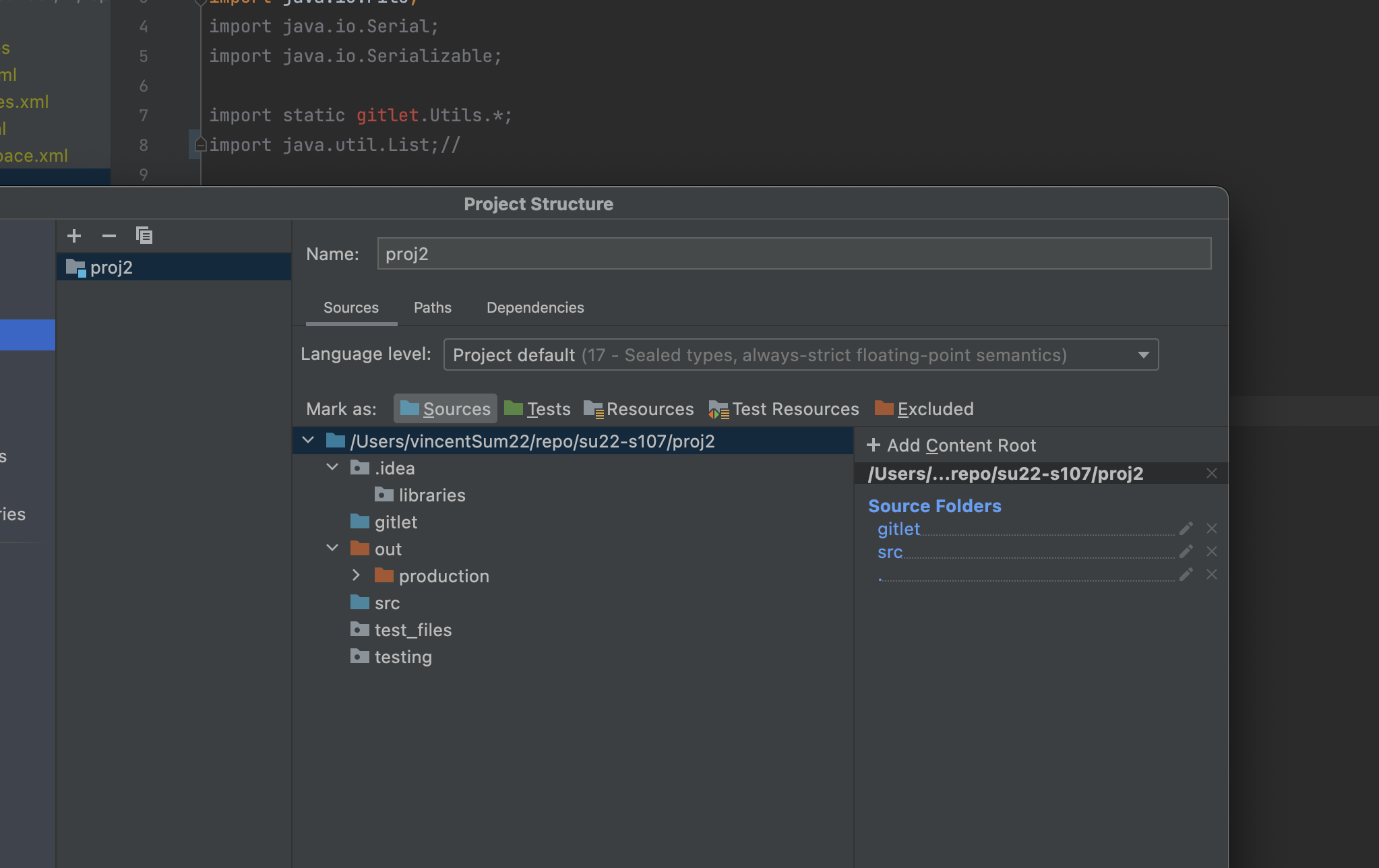This screenshot has height=868, width=1379.
Task: Expand the production folder
Action: pos(357,576)
